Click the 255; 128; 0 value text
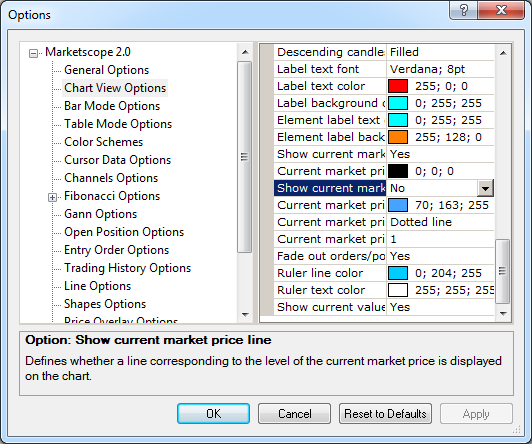This screenshot has width=532, height=444. [448, 137]
